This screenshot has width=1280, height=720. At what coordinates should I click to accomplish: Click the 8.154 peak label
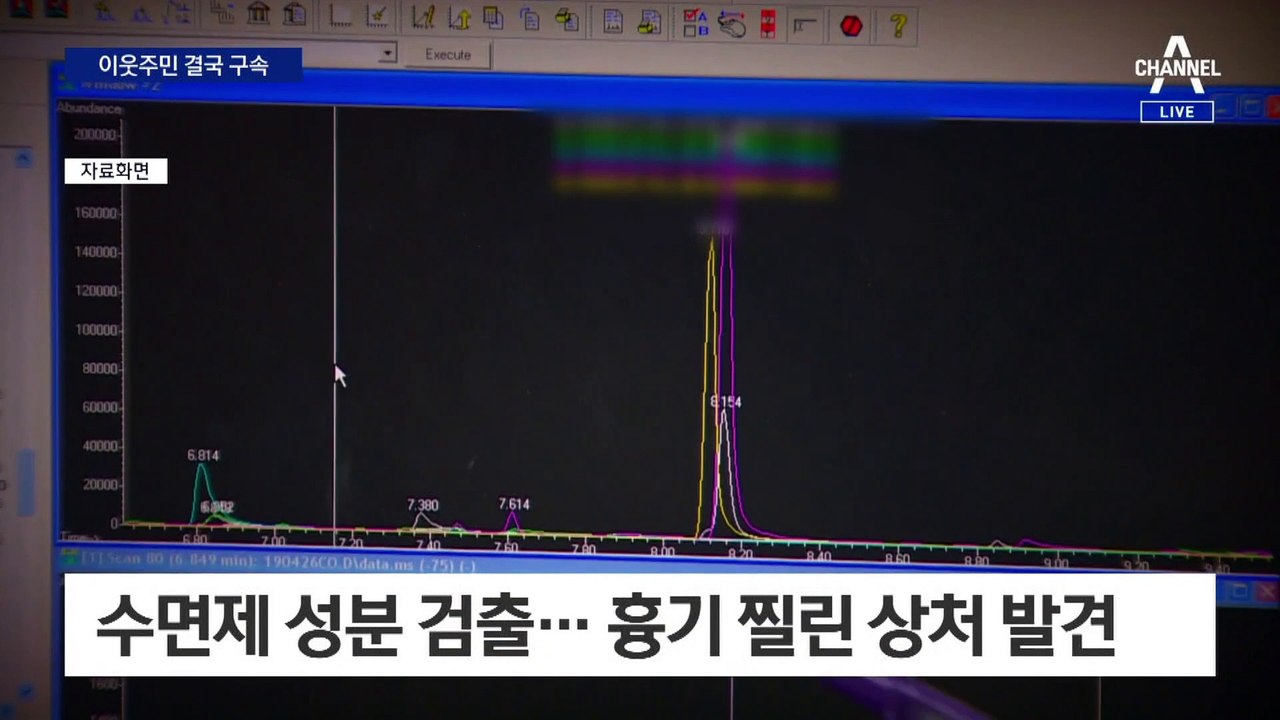point(726,402)
